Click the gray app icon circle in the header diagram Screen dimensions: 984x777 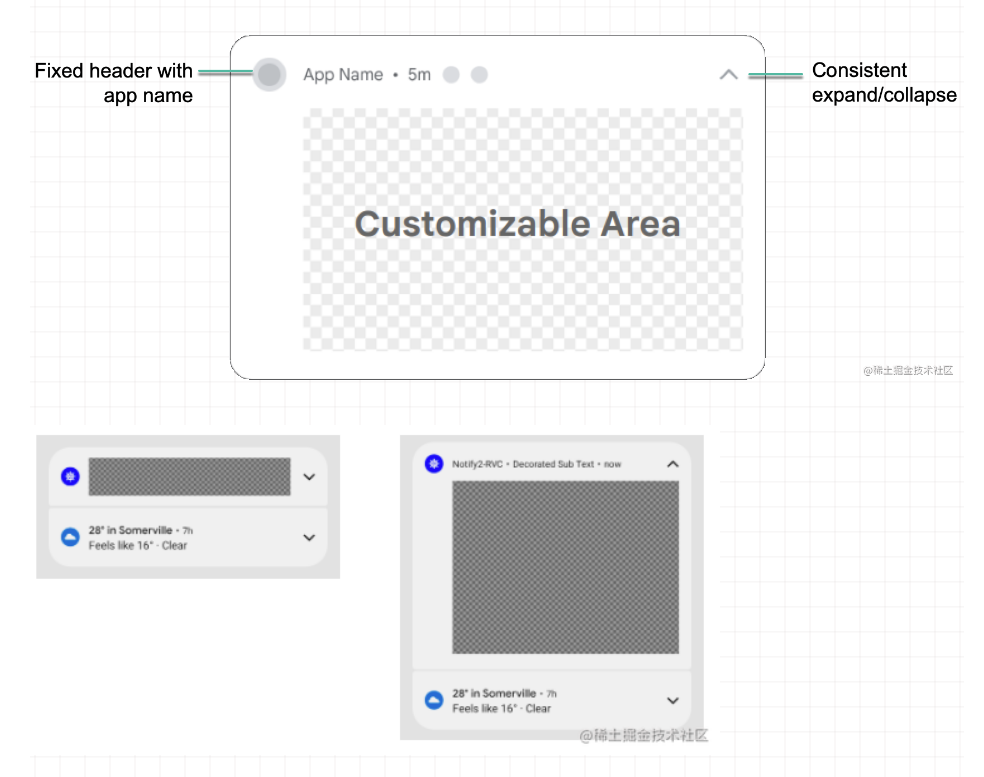(269, 75)
